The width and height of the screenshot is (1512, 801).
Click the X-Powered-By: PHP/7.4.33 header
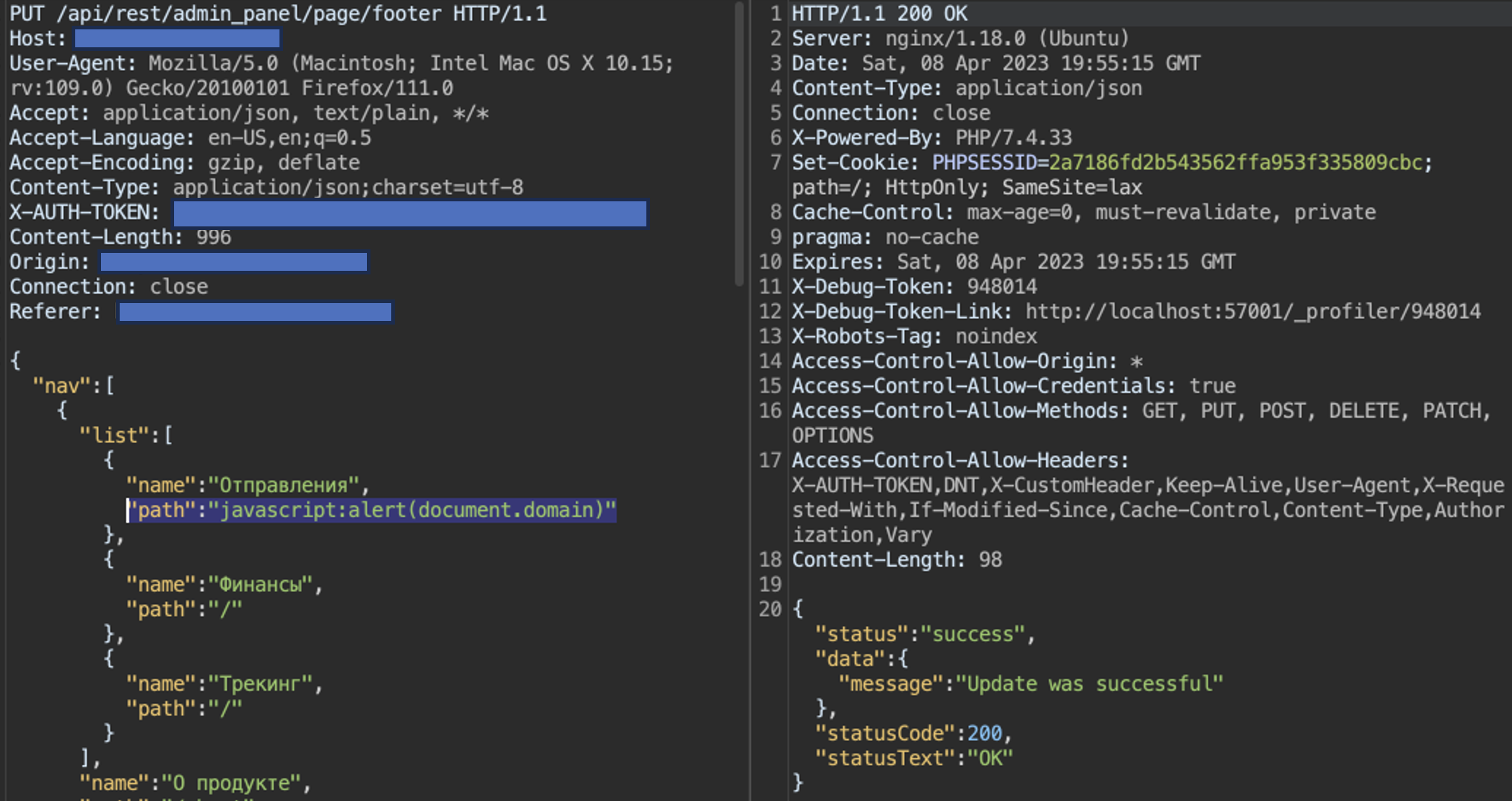pos(932,138)
